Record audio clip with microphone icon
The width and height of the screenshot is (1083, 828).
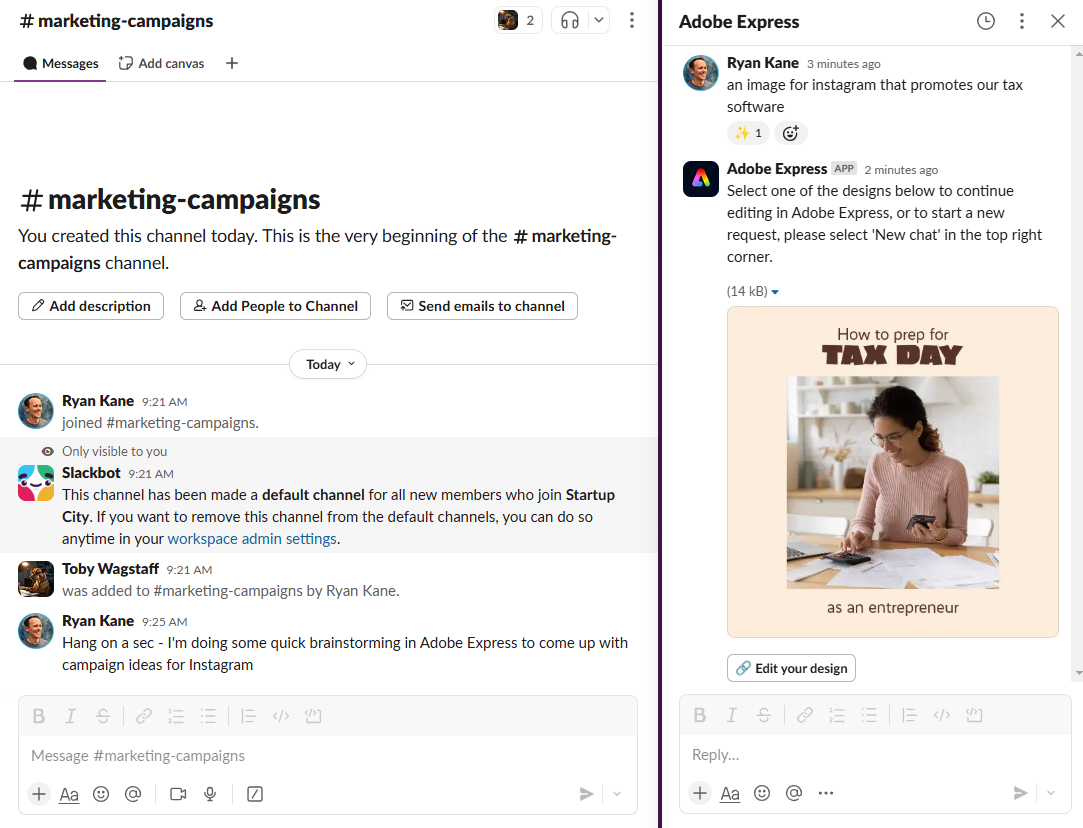coord(210,794)
